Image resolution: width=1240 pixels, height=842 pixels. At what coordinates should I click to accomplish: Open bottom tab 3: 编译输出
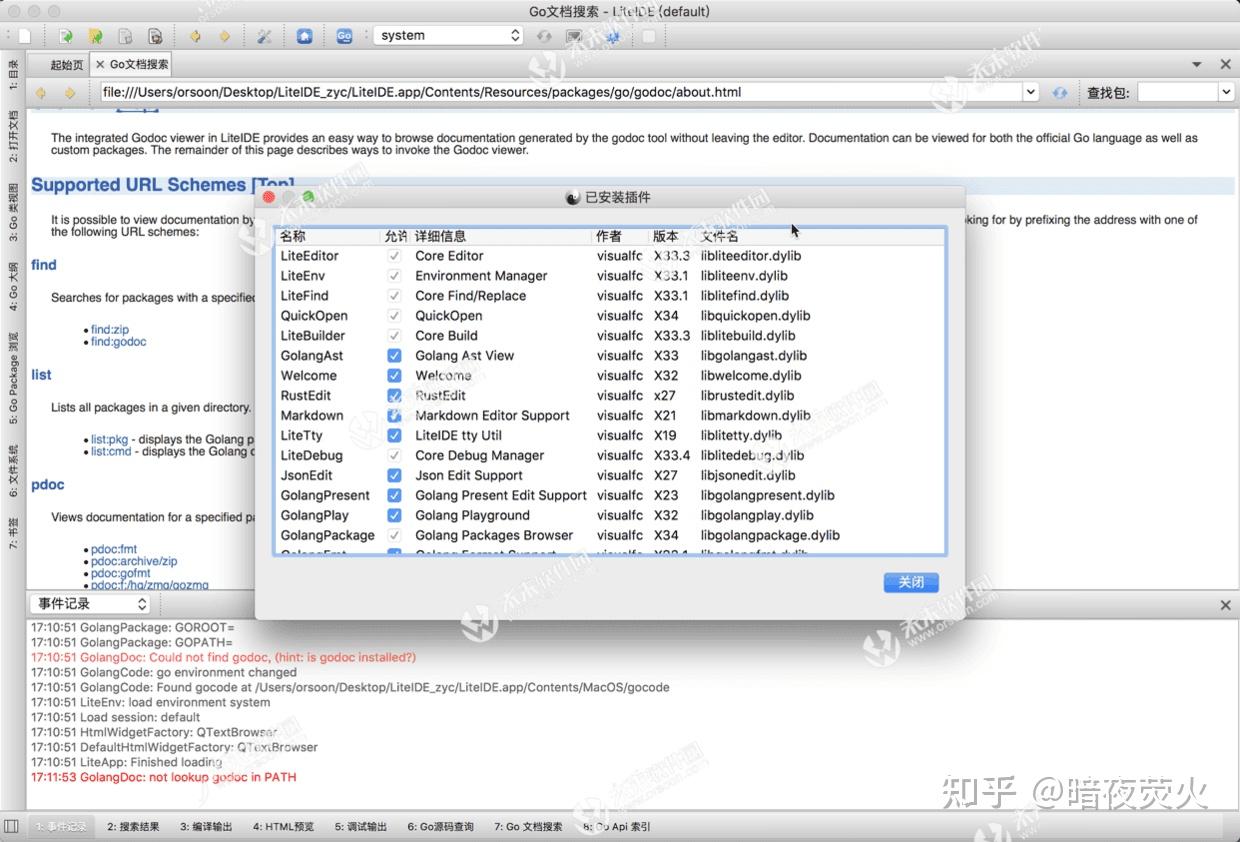[x=206, y=827]
